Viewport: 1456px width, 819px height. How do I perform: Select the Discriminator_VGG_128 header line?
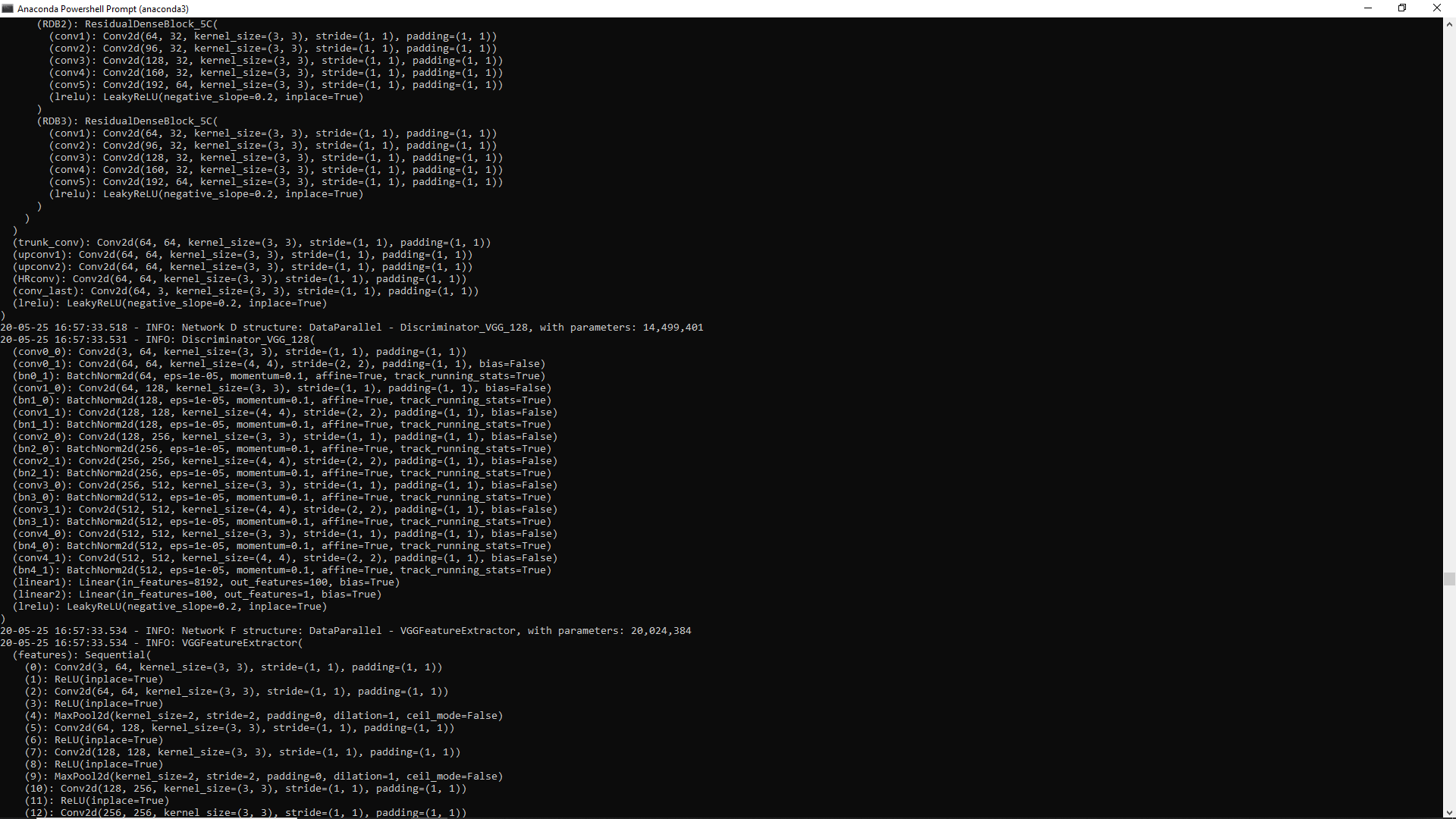tap(157, 339)
